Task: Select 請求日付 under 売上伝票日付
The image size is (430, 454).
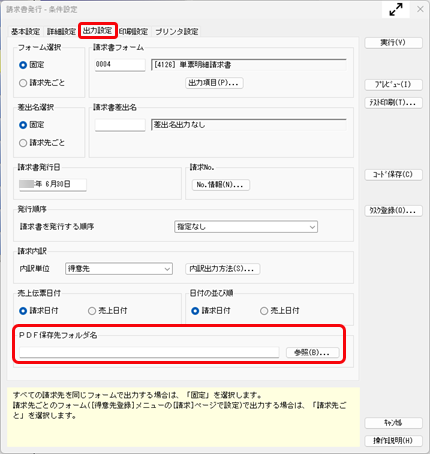Action: coord(39,311)
